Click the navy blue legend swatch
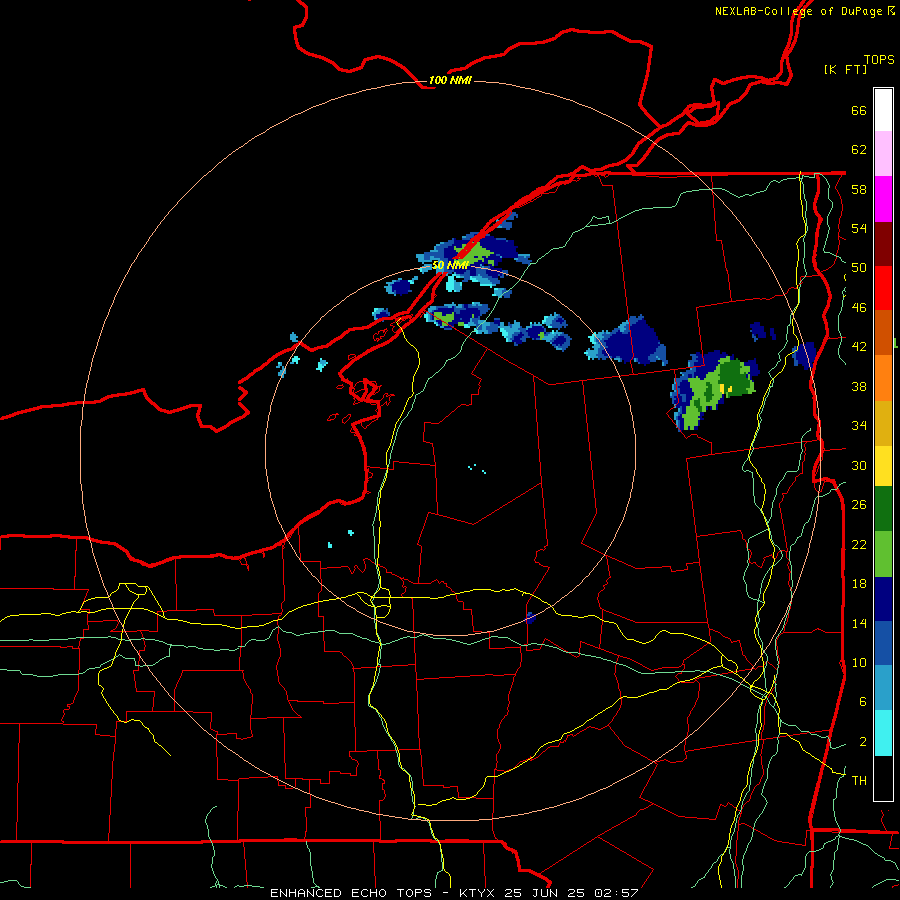This screenshot has height=900, width=900. (883, 599)
